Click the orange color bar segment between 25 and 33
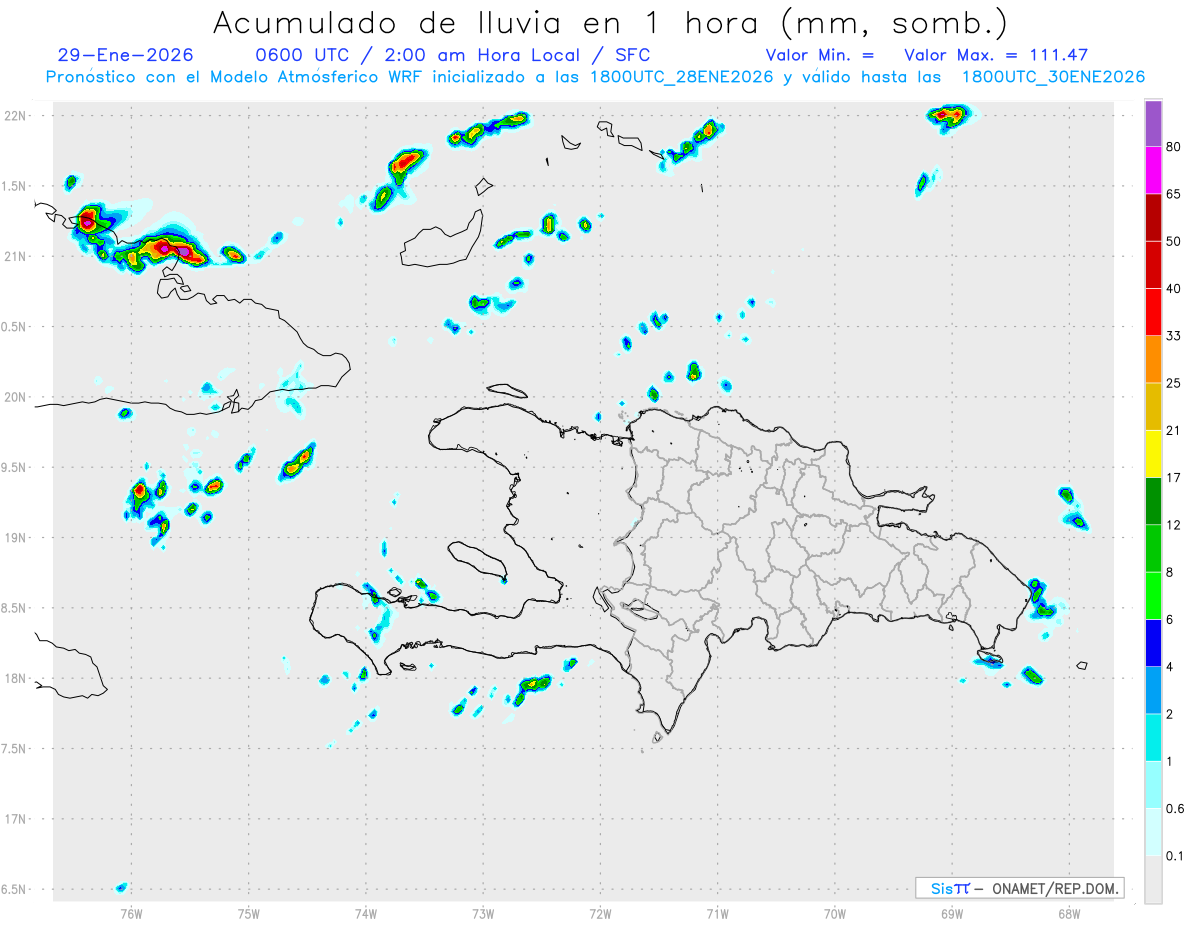The height and width of the screenshot is (927, 1200). point(1153,359)
